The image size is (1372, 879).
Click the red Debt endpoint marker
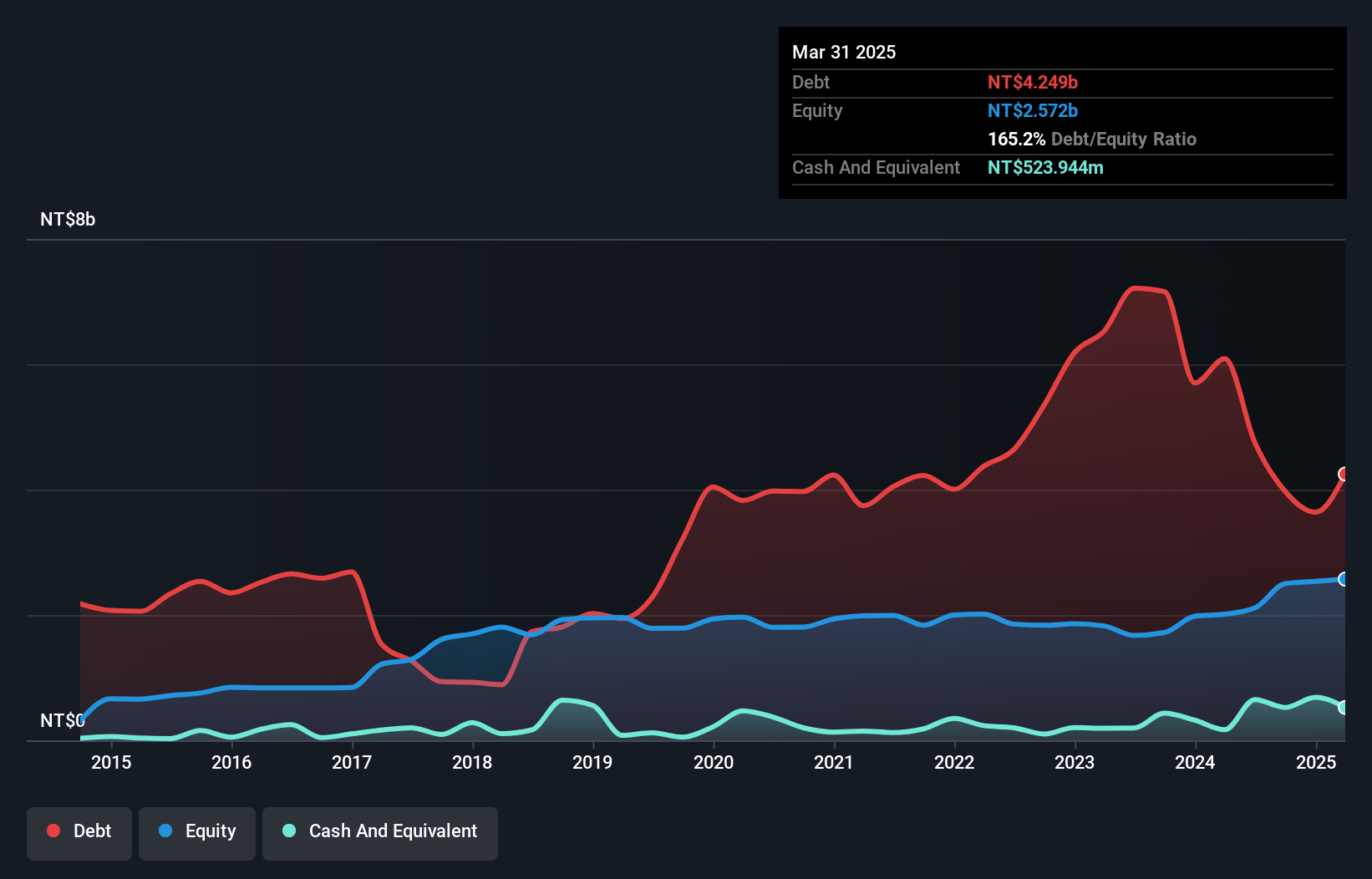coord(1344,474)
